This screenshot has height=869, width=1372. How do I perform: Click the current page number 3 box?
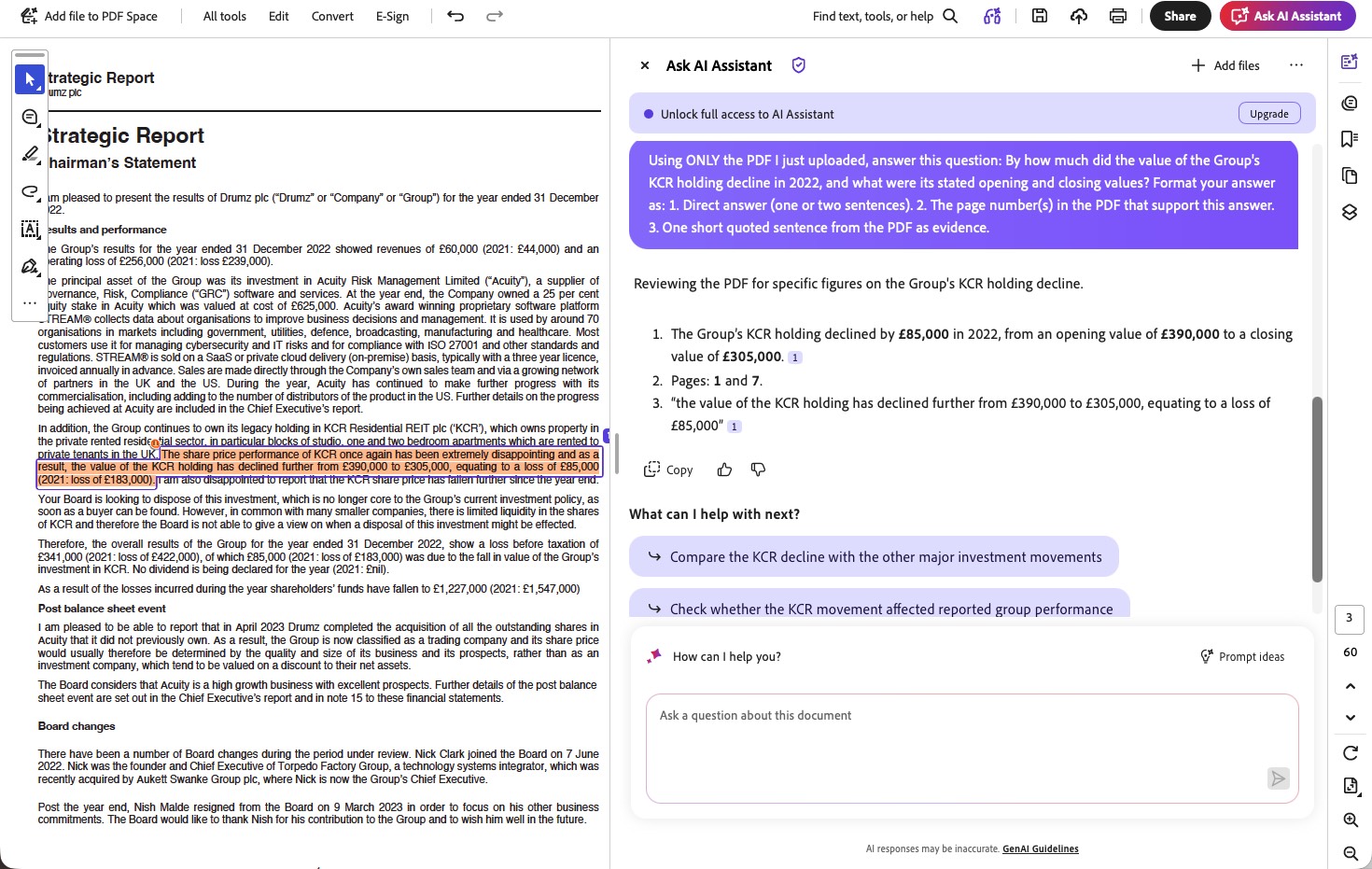pyautogui.click(x=1350, y=619)
